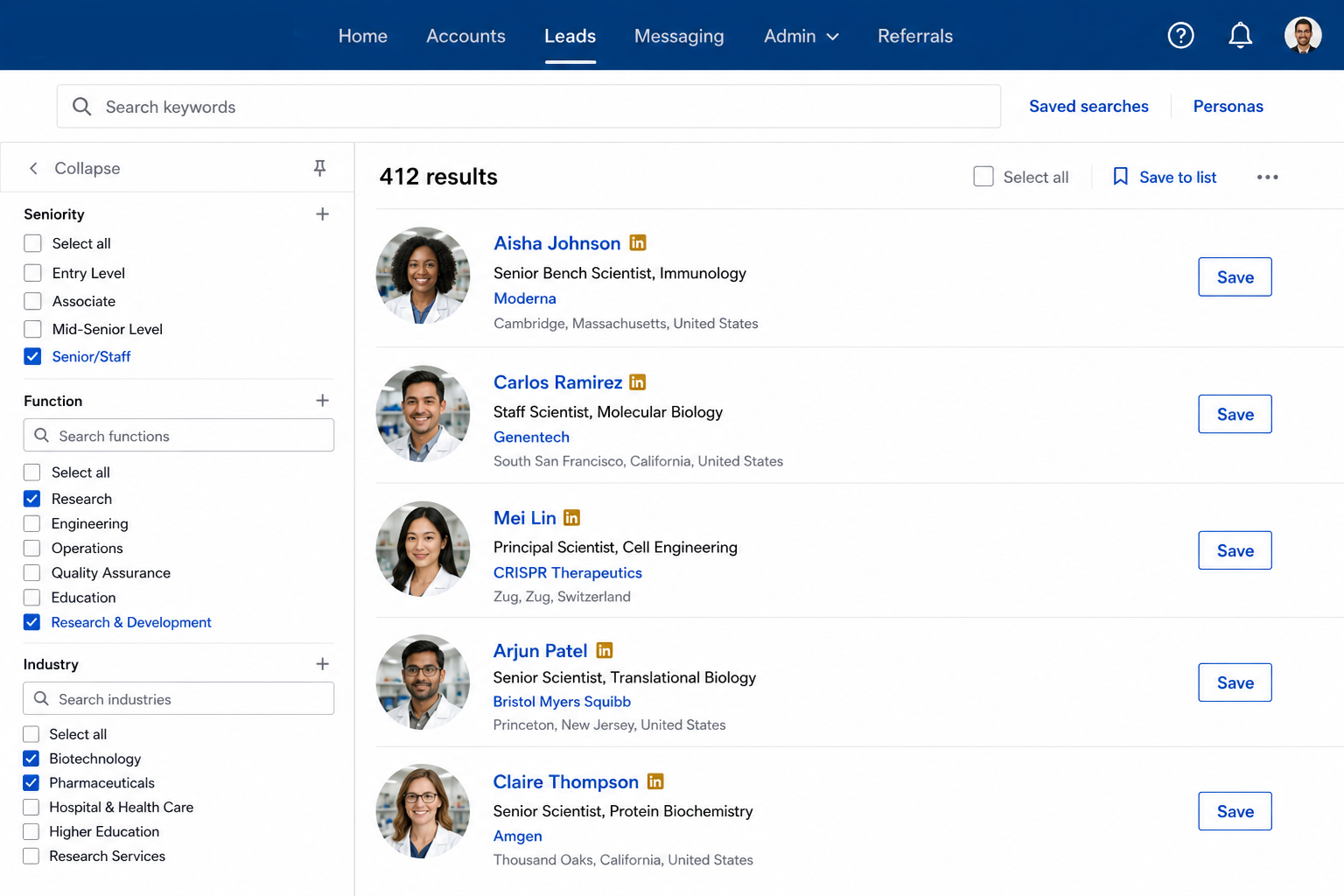Select all industries checkbox
Viewport: 1344px width, 896px height.
31,733
